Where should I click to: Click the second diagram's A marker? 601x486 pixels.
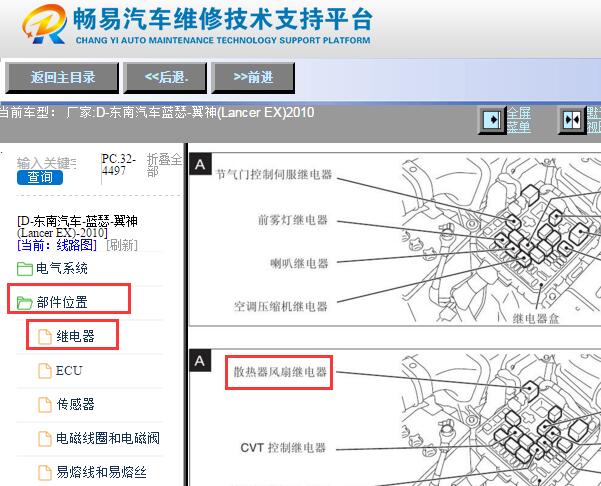point(200,361)
